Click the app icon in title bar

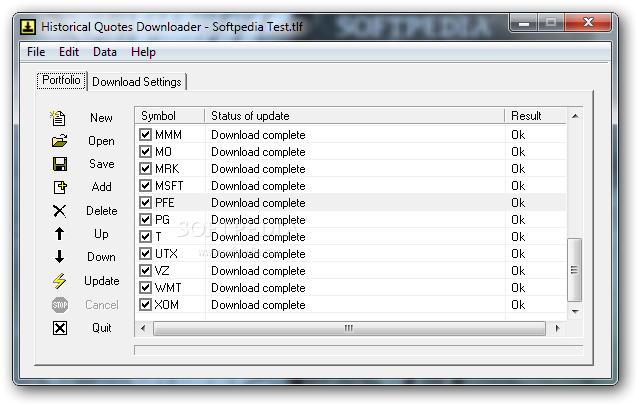pyautogui.click(x=28, y=27)
